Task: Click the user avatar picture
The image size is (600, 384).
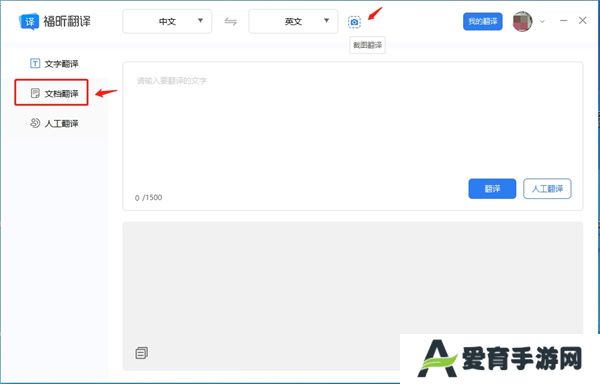Action: point(522,21)
